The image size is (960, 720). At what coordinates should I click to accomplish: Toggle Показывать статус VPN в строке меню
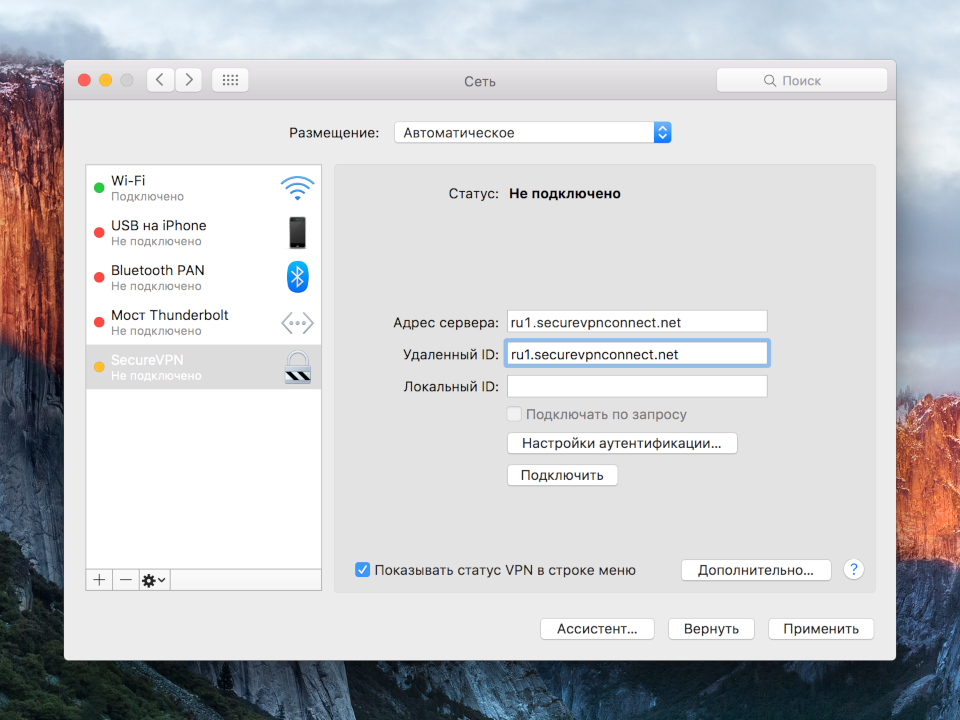(x=362, y=570)
